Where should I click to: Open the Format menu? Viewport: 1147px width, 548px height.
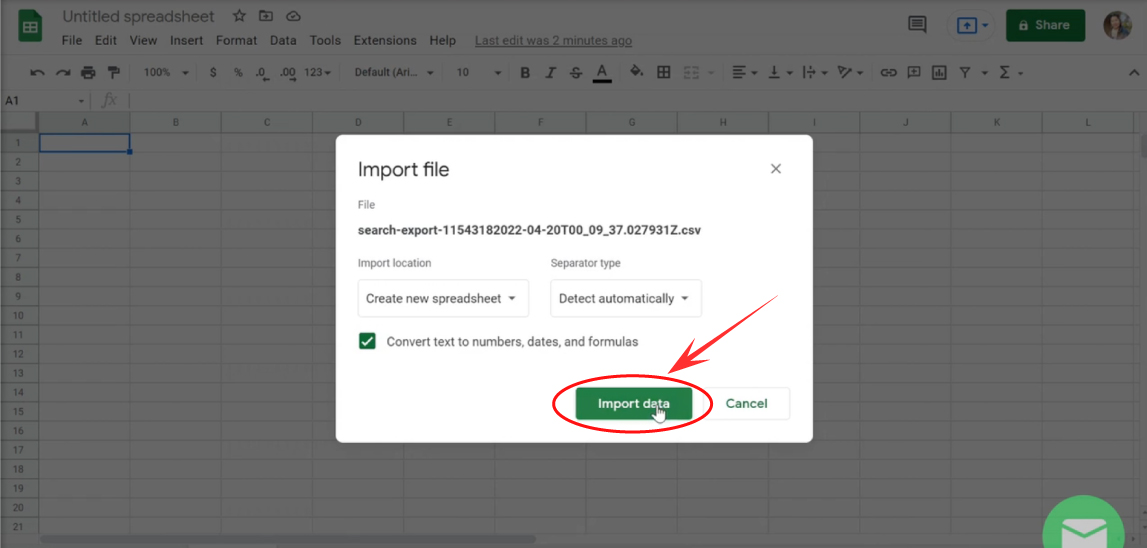point(236,40)
